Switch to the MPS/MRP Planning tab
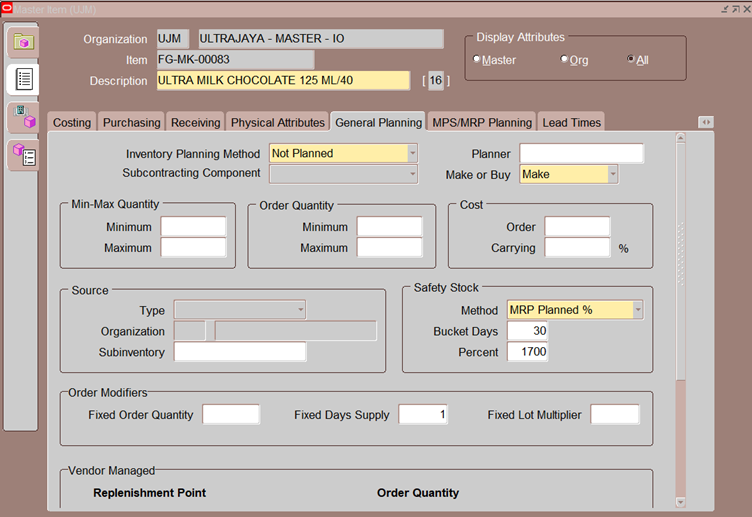The image size is (752, 517). click(x=482, y=122)
